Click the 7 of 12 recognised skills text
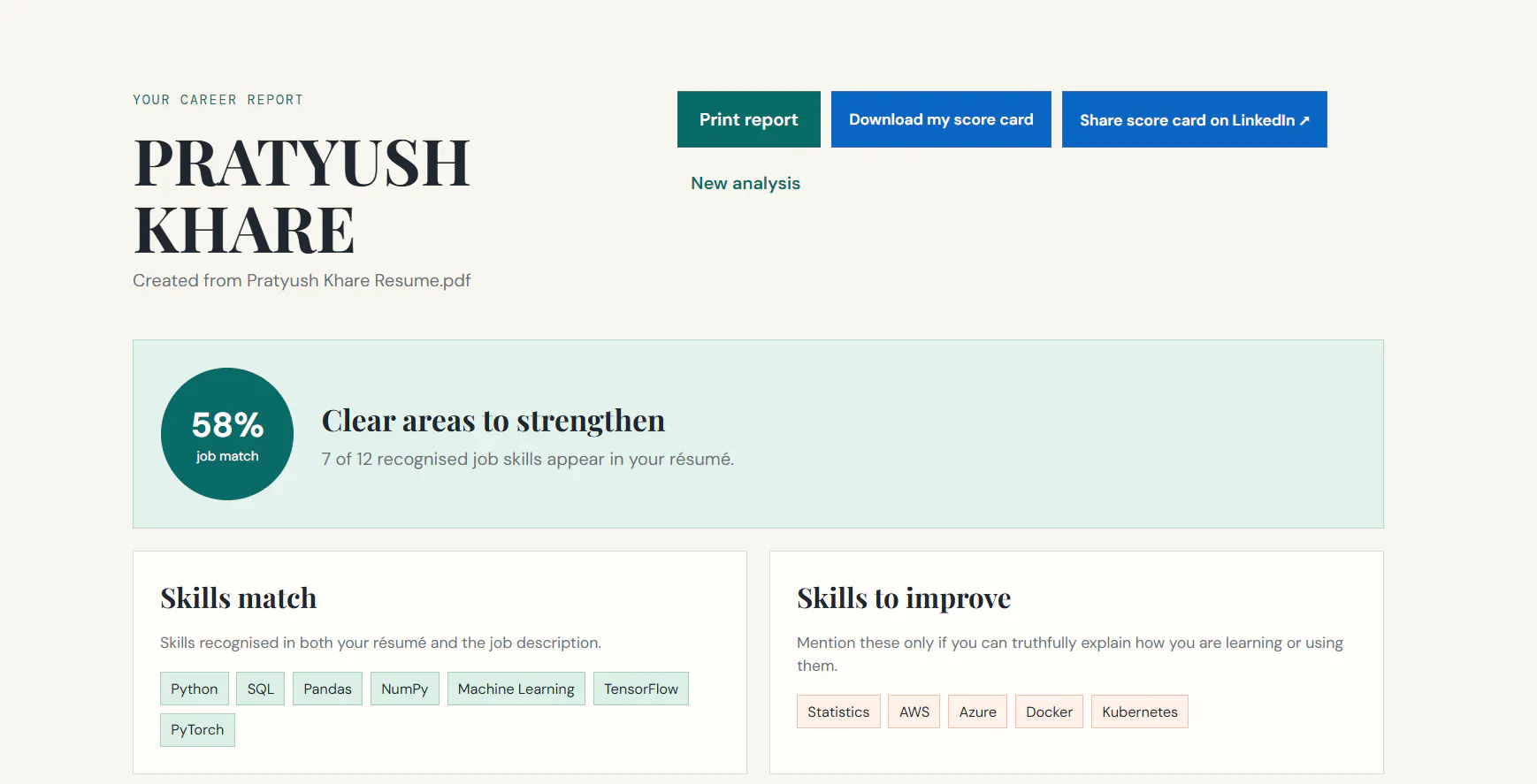 pos(528,459)
